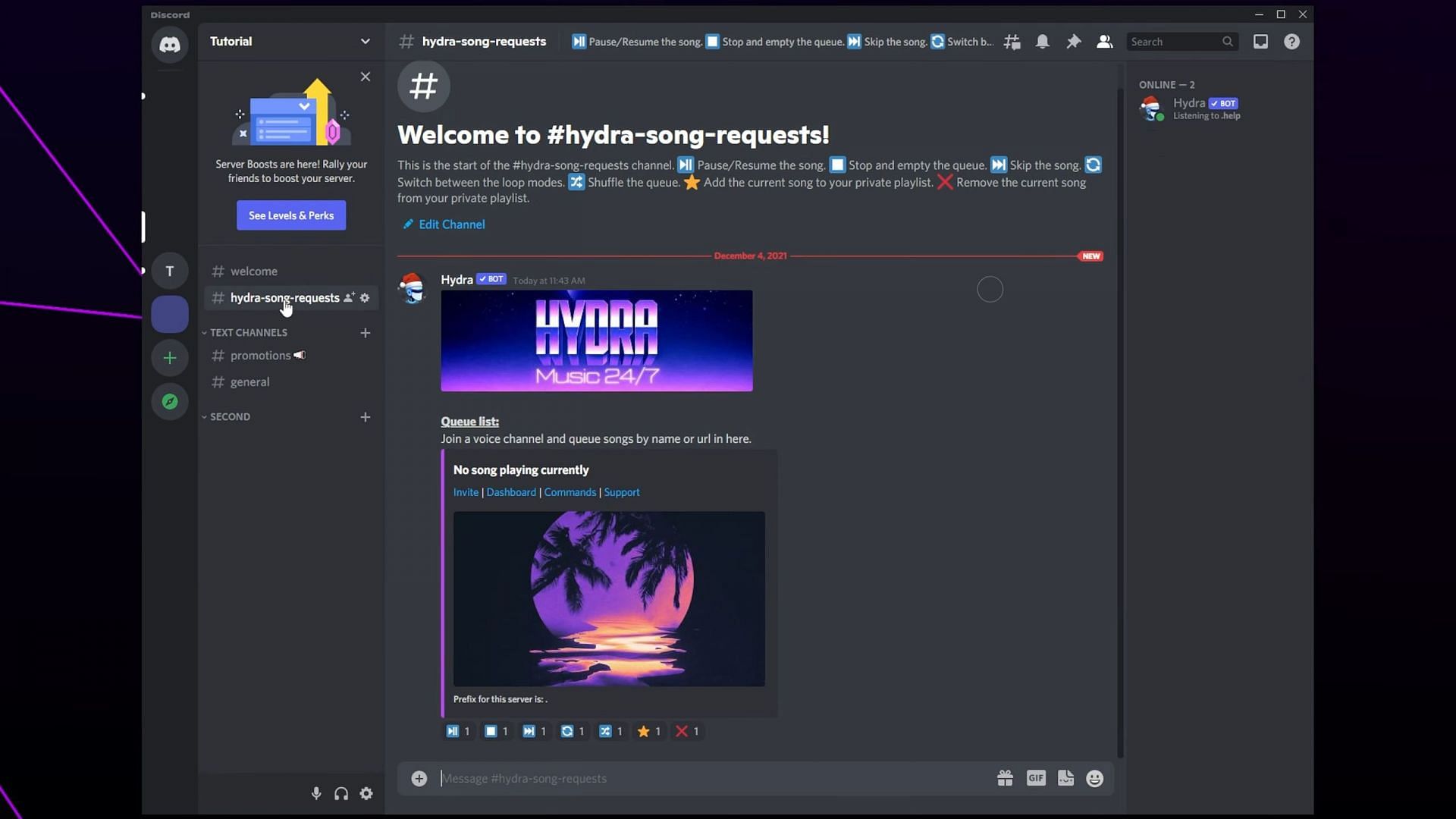Click the Shuffle the queue icon

605,731
